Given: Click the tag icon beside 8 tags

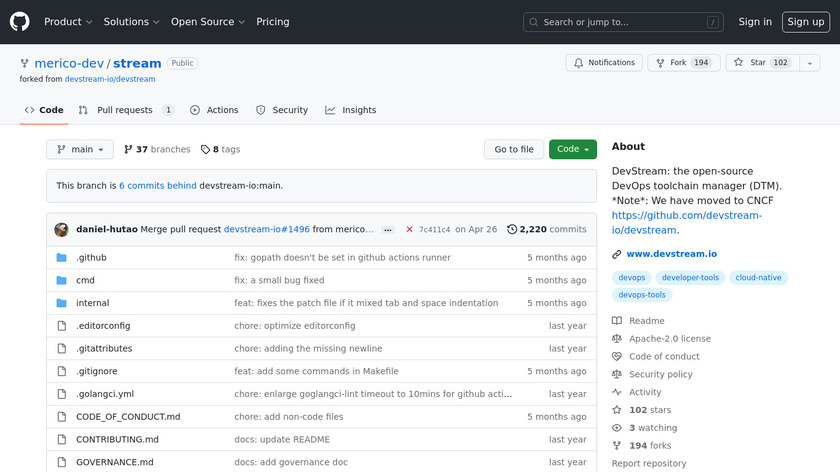Looking at the screenshot, I should tap(205, 149).
